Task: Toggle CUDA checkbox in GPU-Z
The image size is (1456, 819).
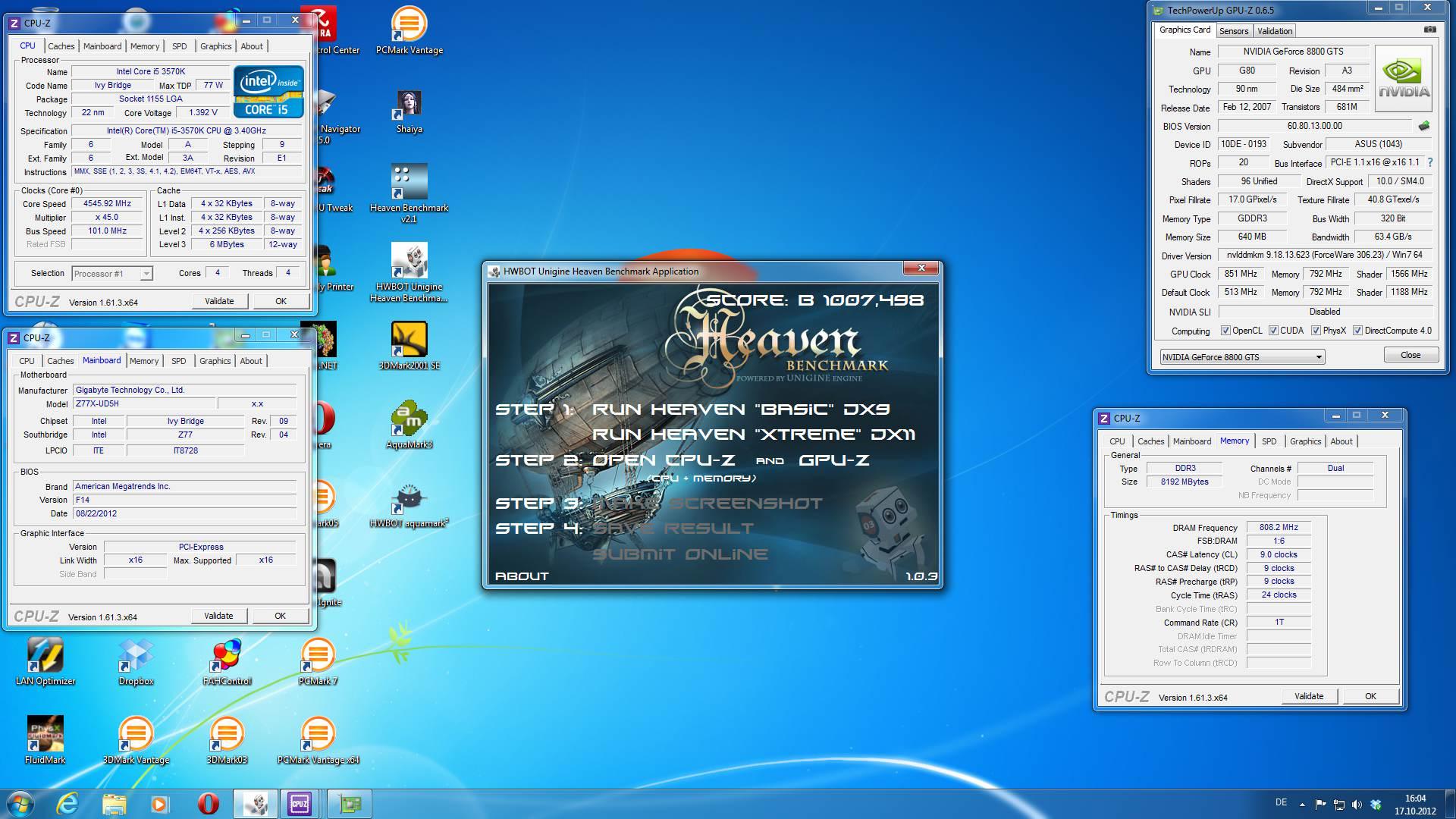Action: point(1274,331)
